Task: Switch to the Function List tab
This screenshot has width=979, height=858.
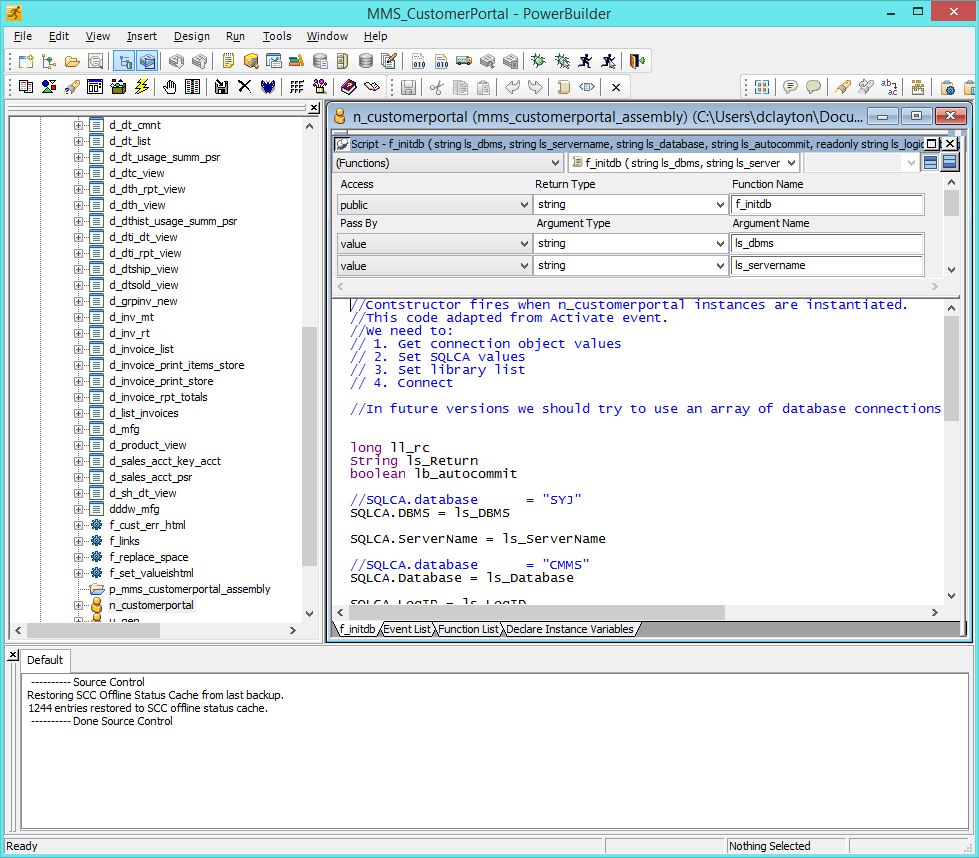Action: 468,629
